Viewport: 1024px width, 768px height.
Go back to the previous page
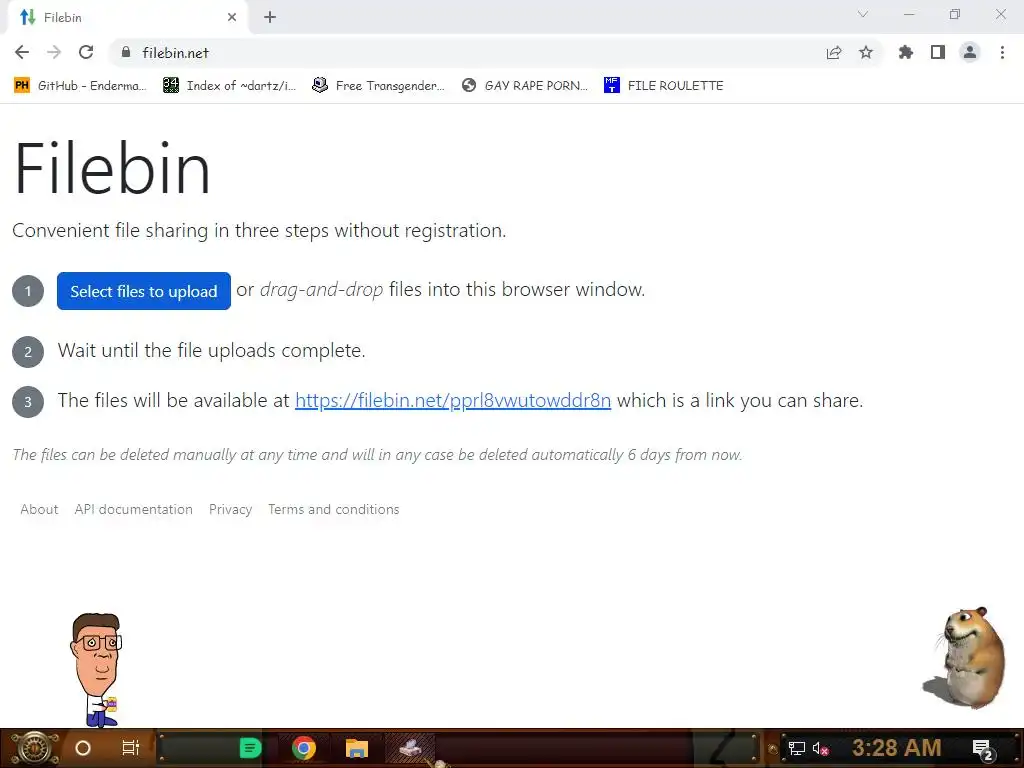tap(22, 52)
